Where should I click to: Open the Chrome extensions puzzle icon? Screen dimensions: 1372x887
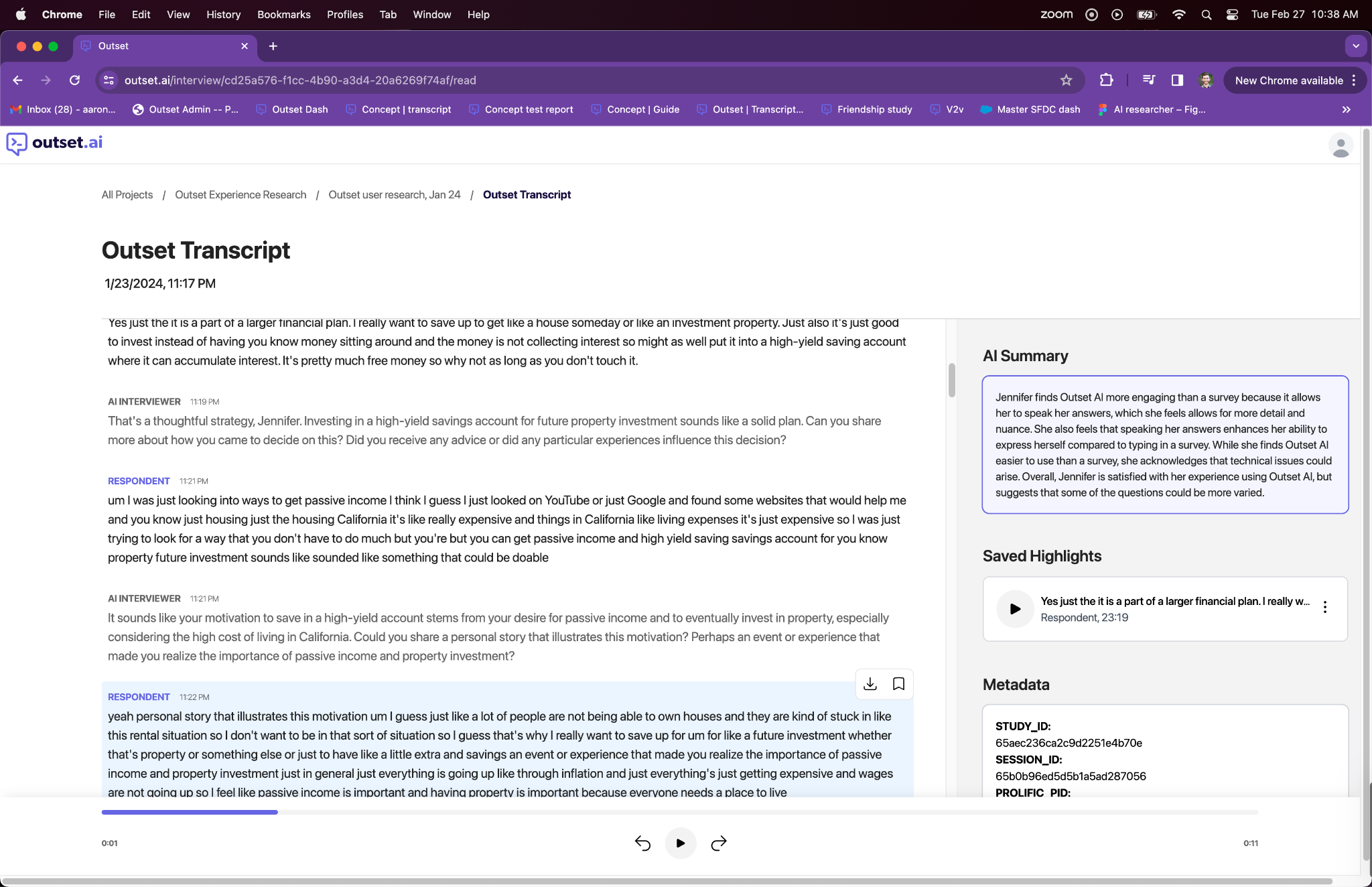coord(1106,80)
